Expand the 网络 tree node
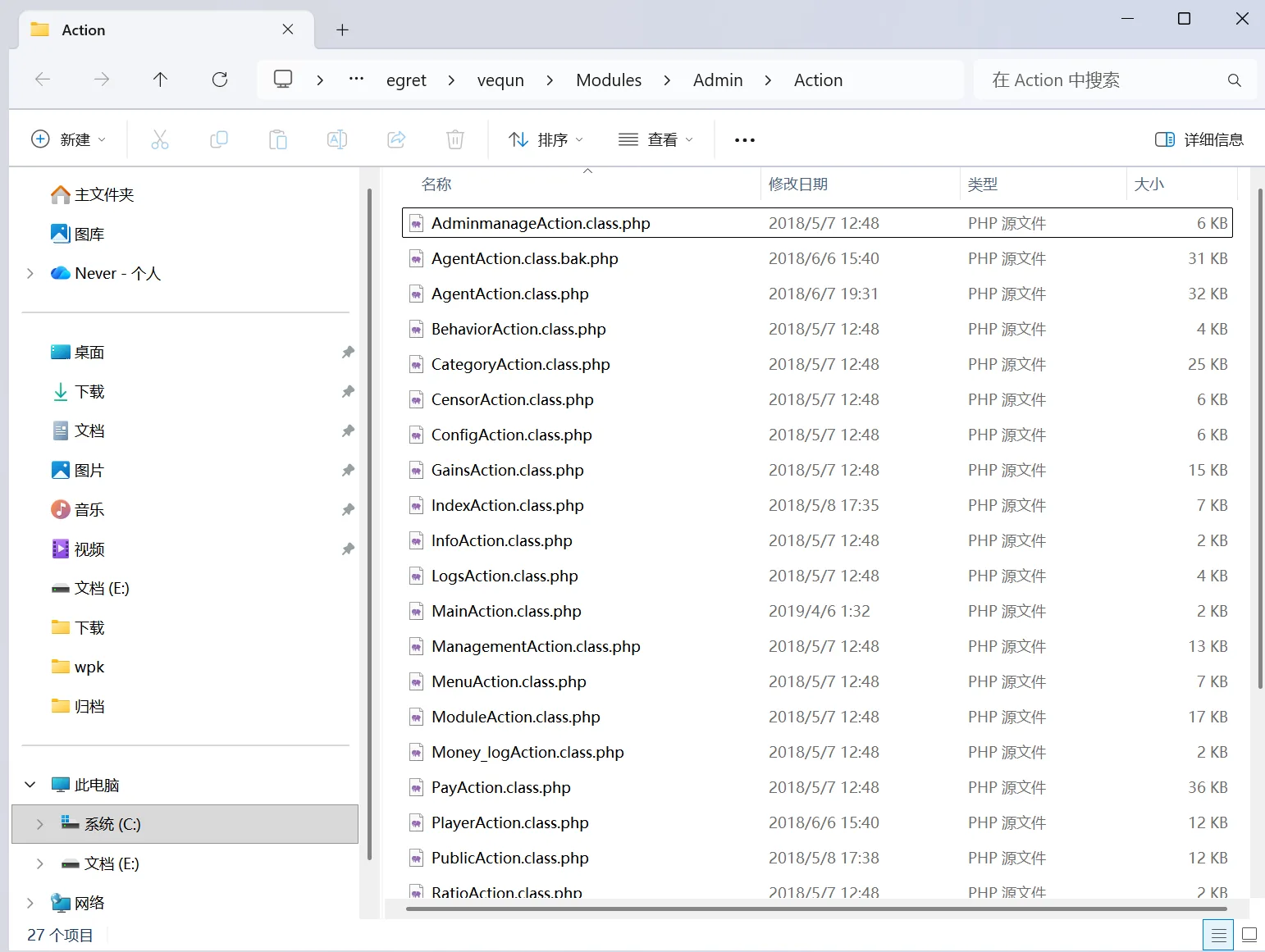 [30, 903]
